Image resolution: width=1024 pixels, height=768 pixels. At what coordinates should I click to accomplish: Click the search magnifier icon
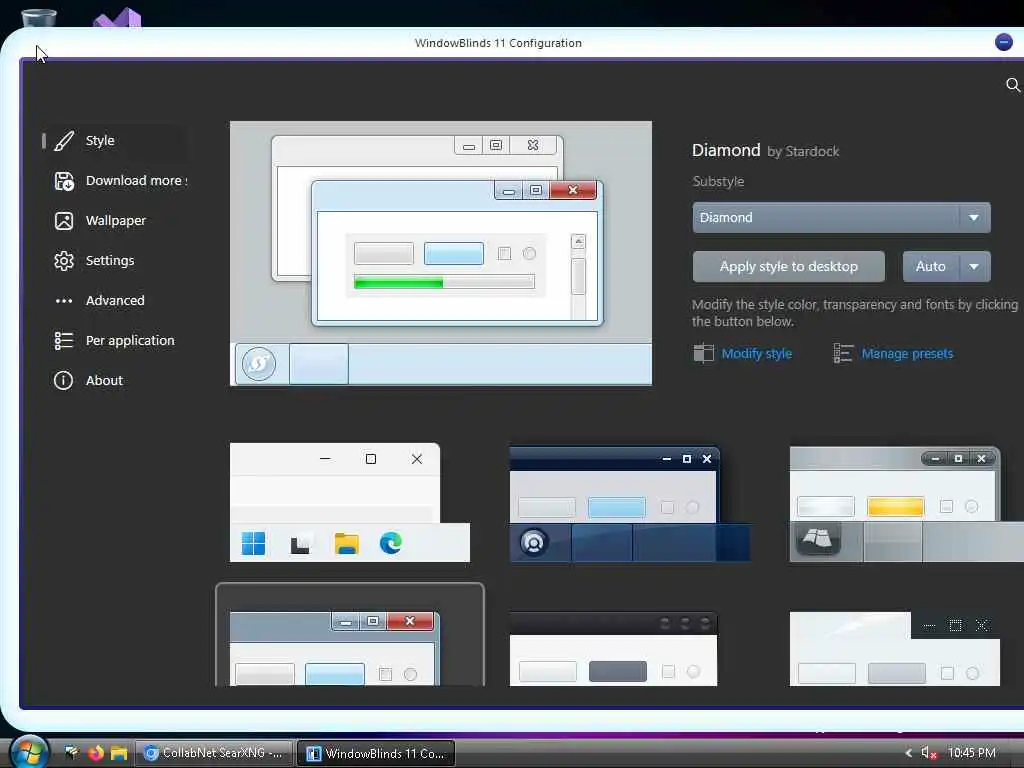pyautogui.click(x=1013, y=85)
